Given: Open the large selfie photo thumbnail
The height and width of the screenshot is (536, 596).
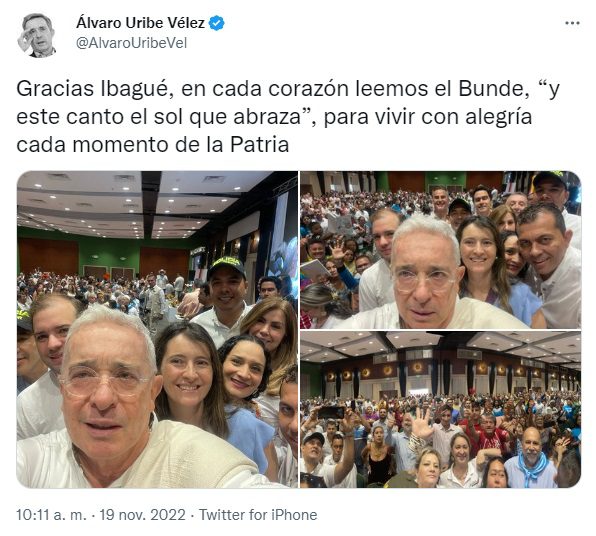Looking at the screenshot, I should pyautogui.click(x=157, y=329).
